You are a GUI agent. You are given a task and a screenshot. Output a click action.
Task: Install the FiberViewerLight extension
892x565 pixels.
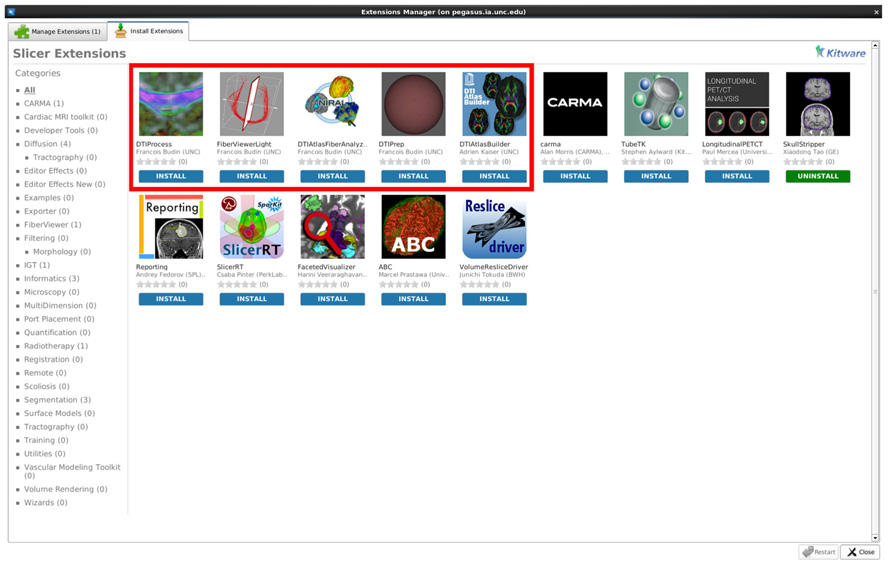[x=251, y=176]
